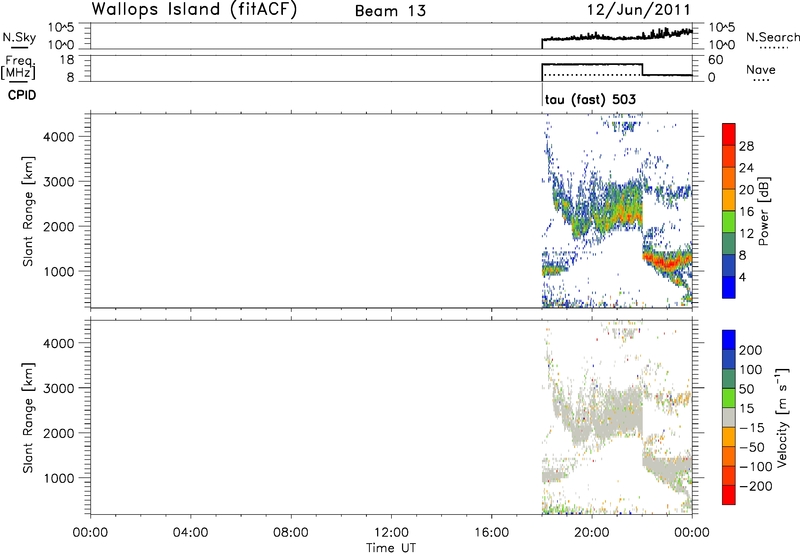Click the "20:00" time tick label
Image resolution: width=800 pixels, height=554 pixels.
tap(591, 533)
